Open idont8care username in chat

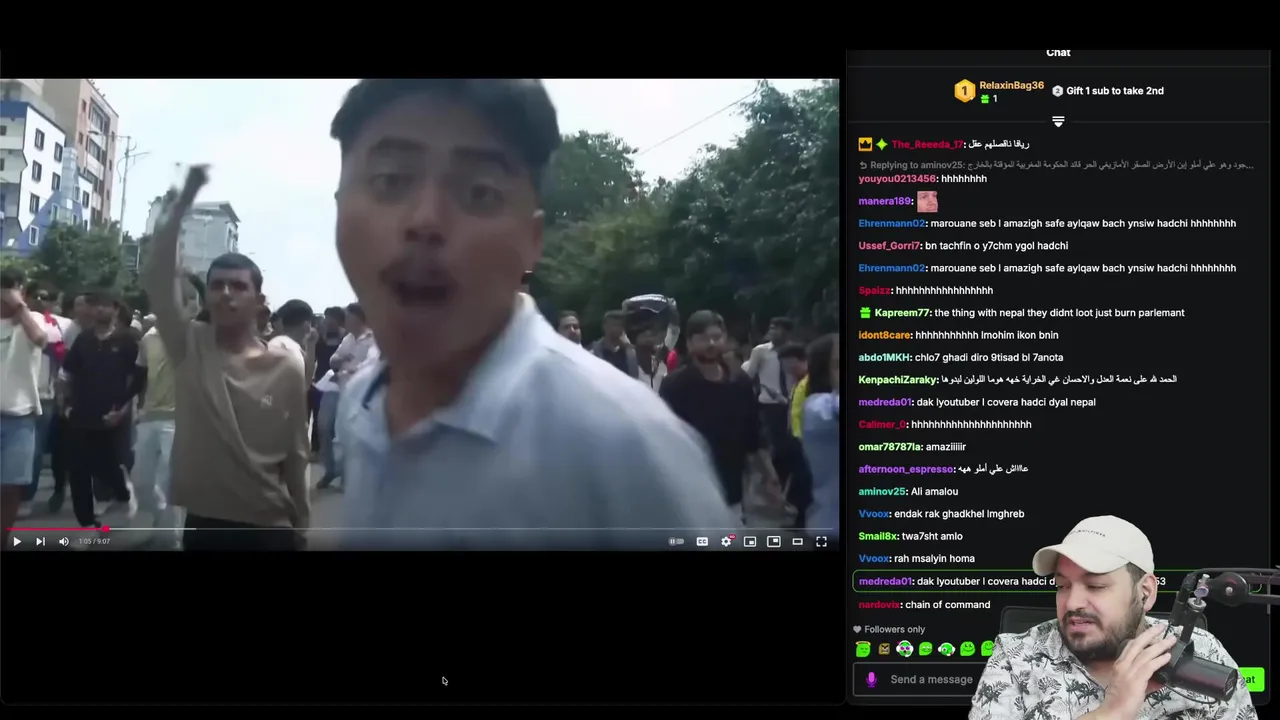pyautogui.click(x=884, y=335)
